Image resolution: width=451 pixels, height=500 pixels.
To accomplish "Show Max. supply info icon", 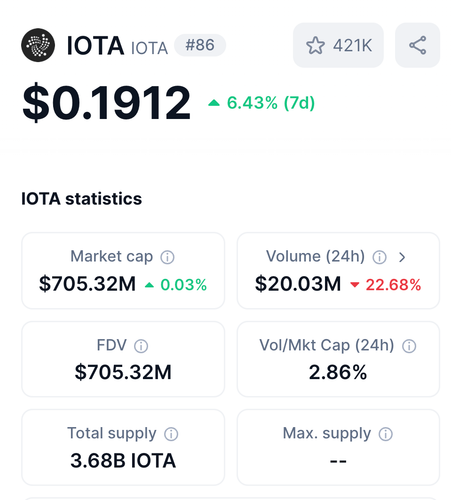I will pyautogui.click(x=386, y=434).
